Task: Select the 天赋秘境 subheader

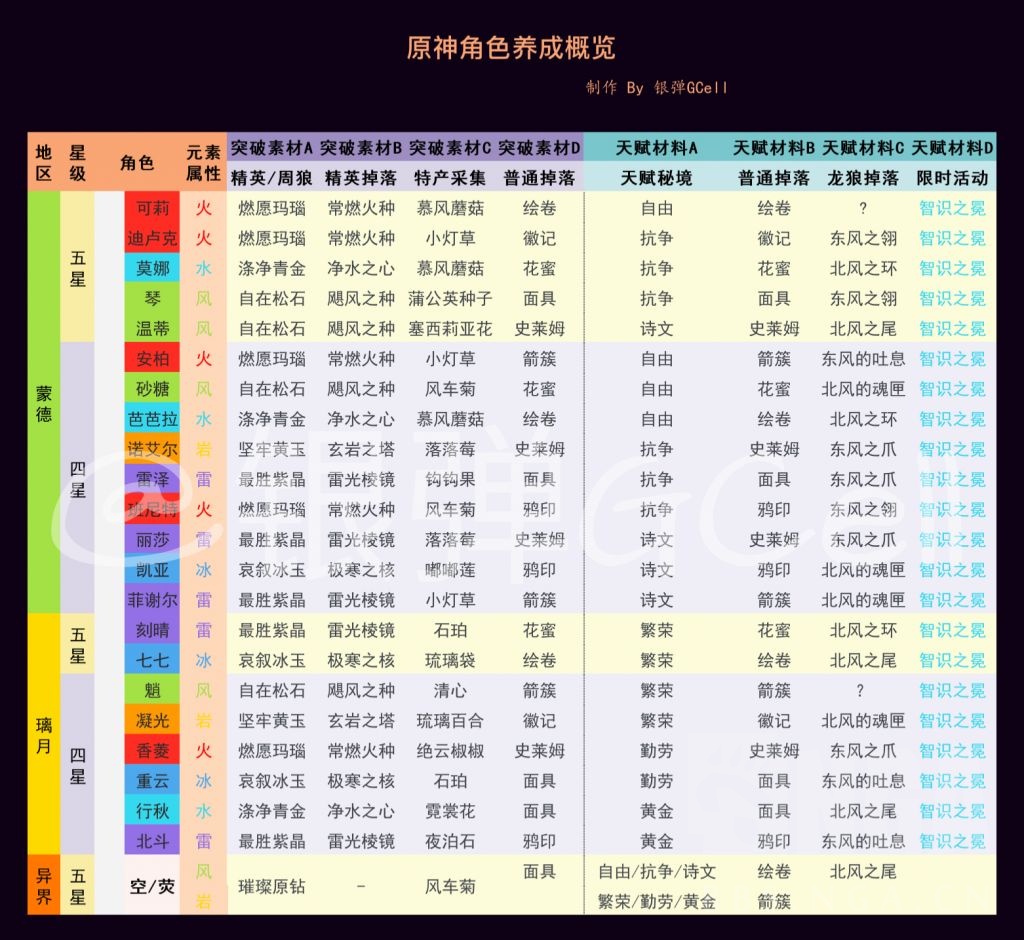Action: [x=656, y=178]
